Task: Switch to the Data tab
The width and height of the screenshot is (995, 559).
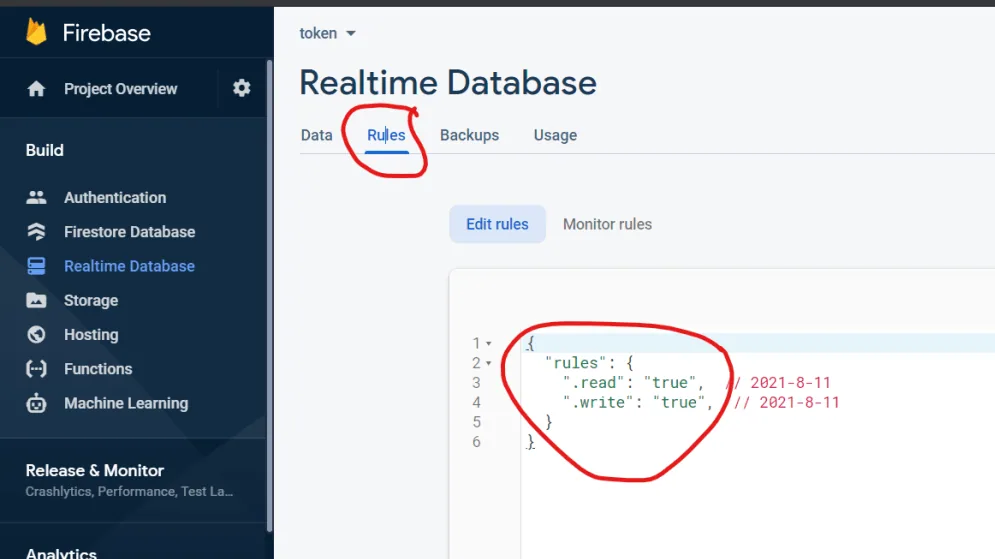Action: pos(317,135)
